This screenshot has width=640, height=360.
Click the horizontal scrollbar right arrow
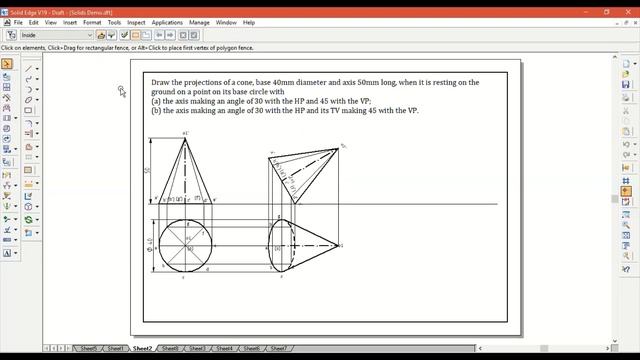(x=607, y=348)
